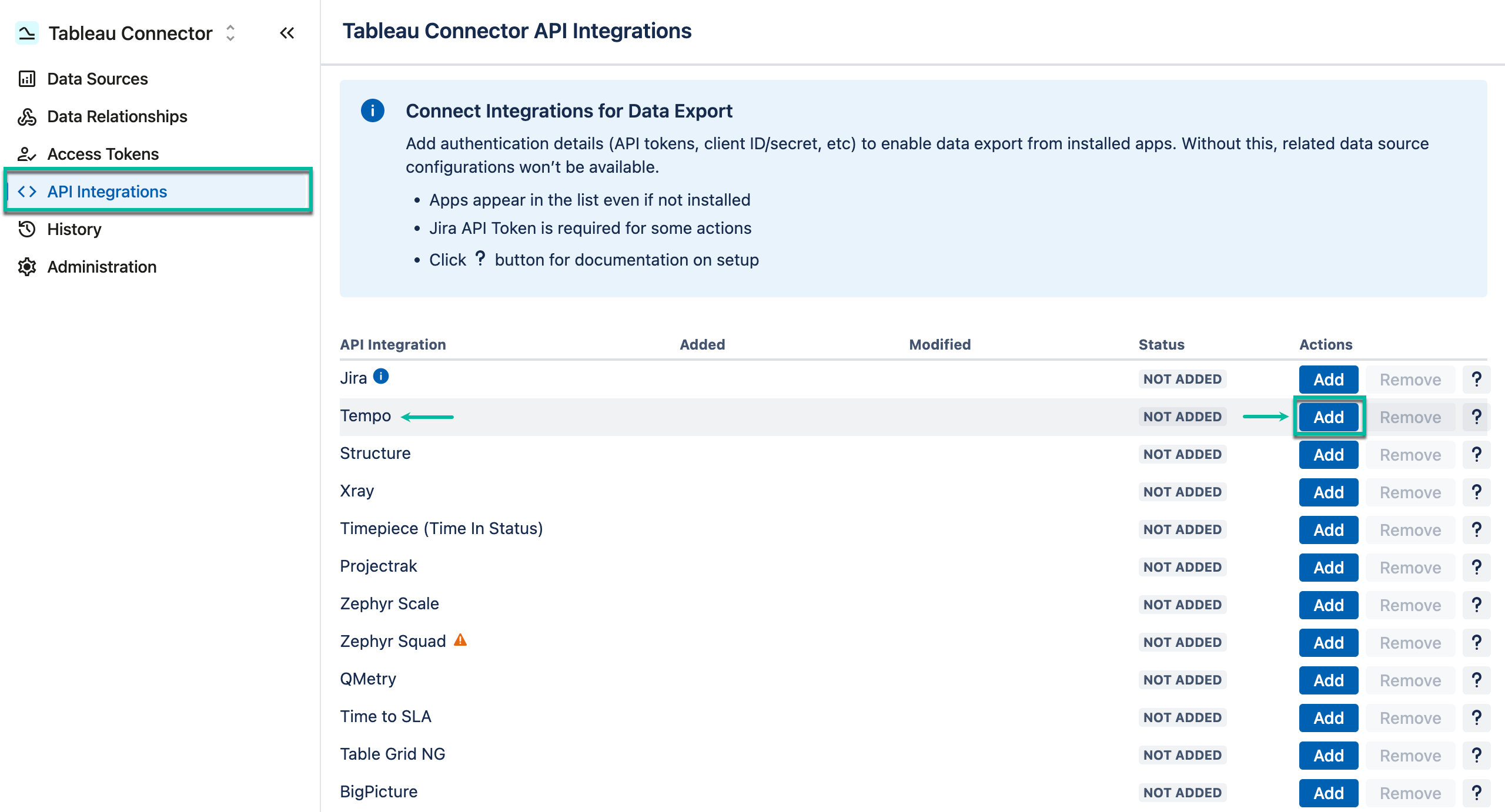Expand the Tableau Connector name selector
The width and height of the screenshot is (1505, 812).
(230, 33)
